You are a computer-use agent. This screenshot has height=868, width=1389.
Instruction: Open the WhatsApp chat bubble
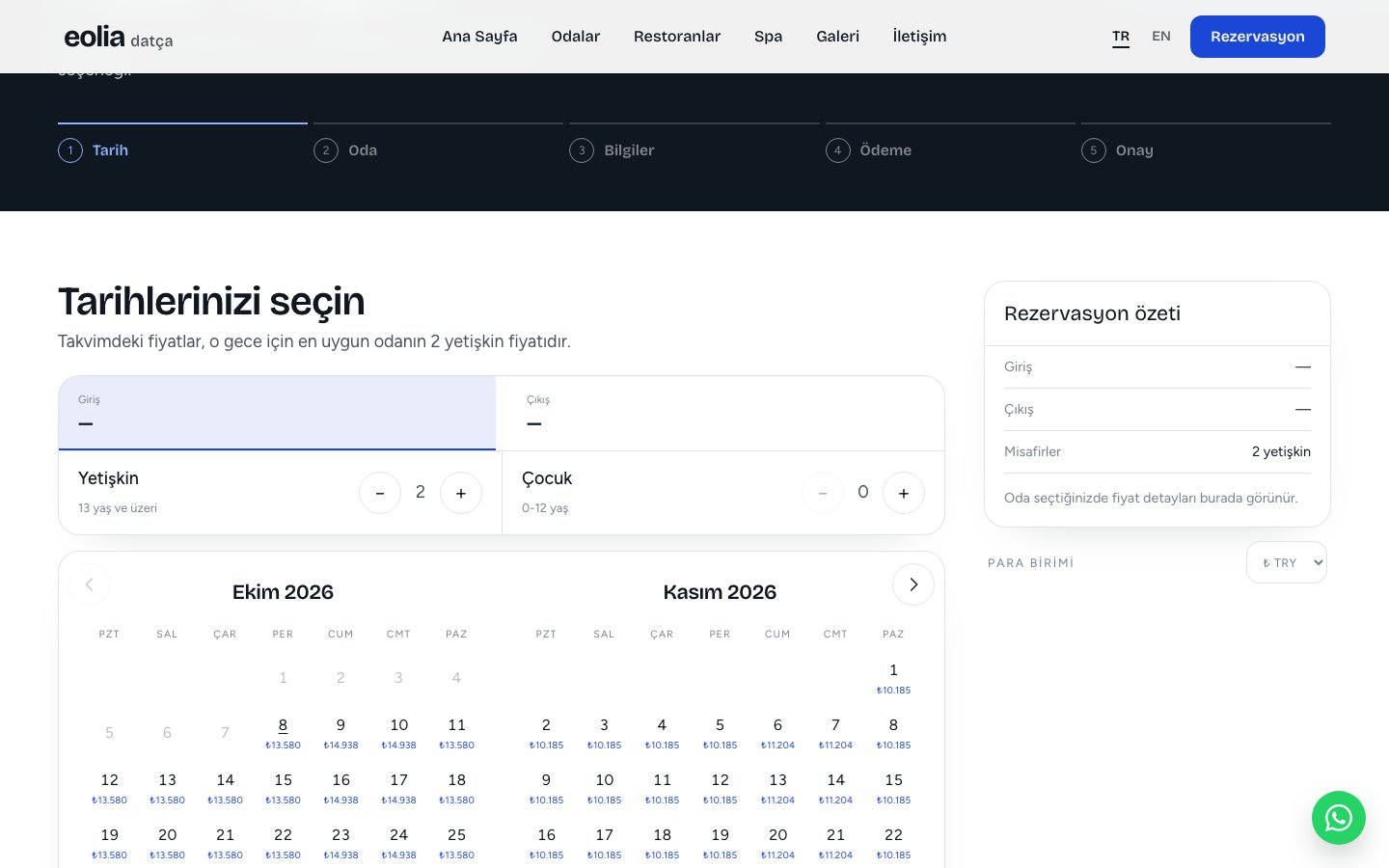pyautogui.click(x=1338, y=818)
